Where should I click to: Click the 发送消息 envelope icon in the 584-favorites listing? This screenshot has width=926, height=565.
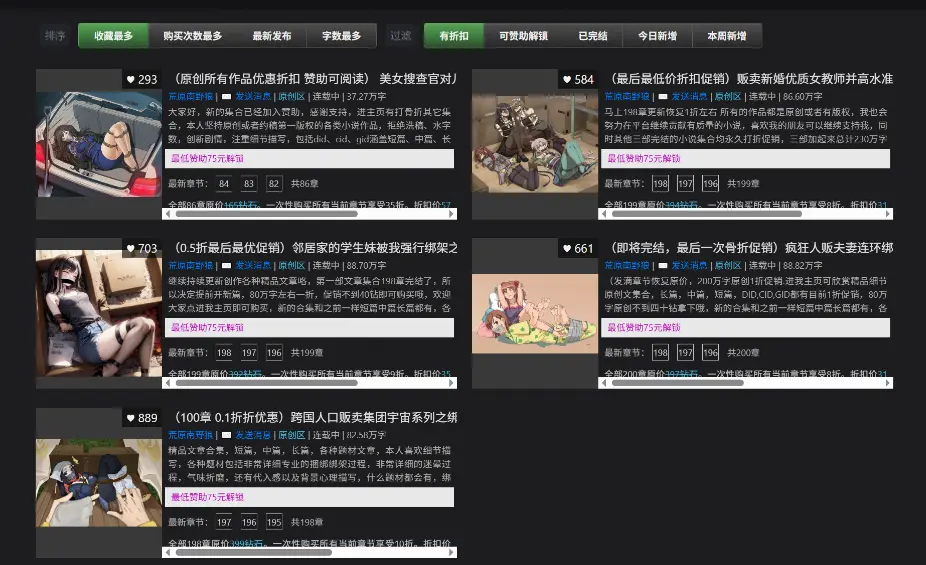click(x=662, y=97)
